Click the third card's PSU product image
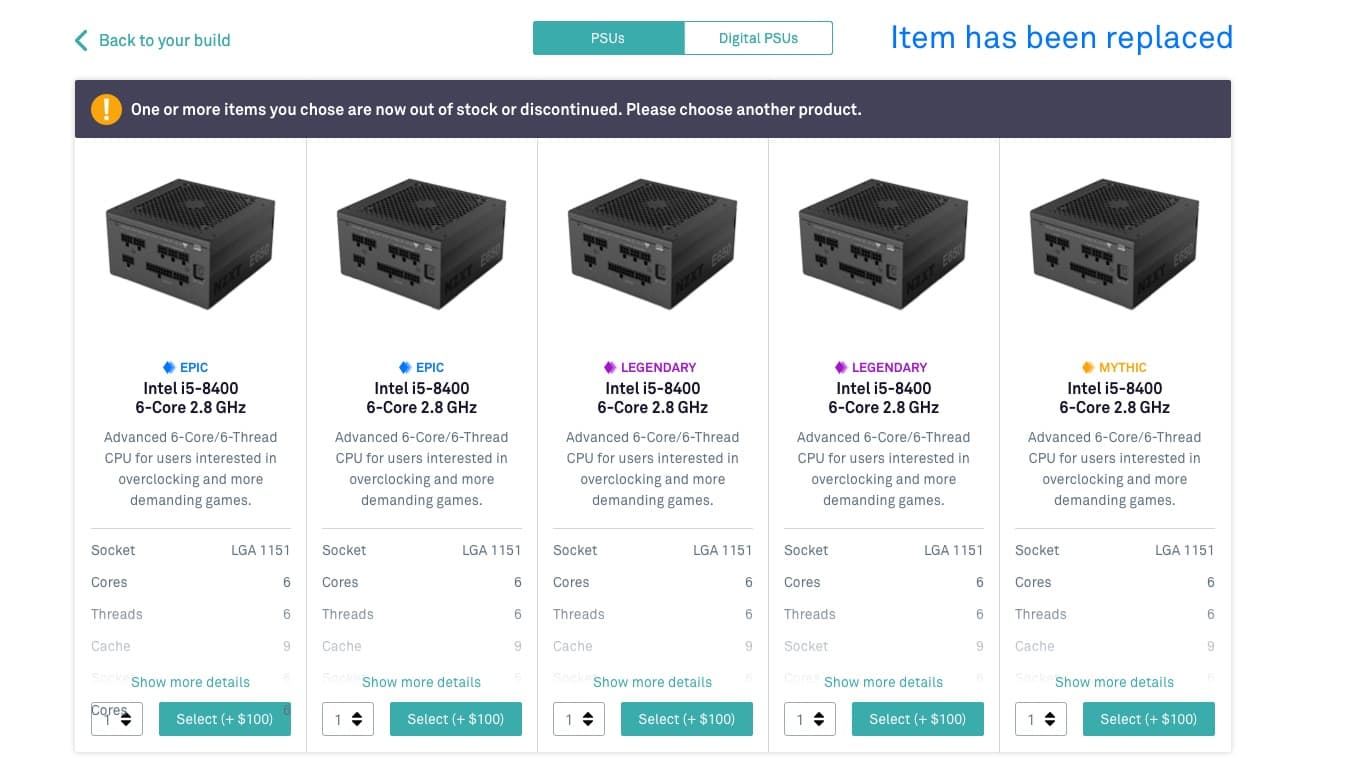This screenshot has height=768, width=1366. [652, 244]
